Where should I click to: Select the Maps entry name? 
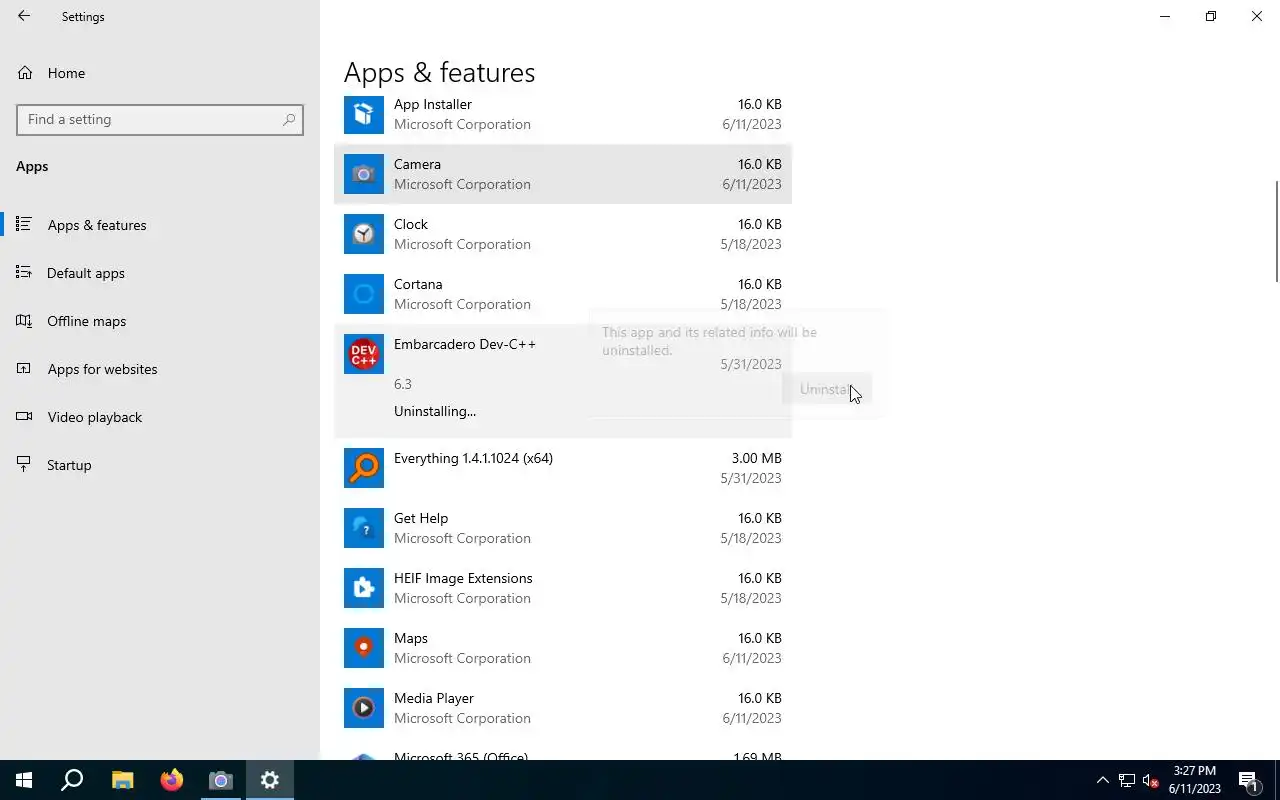(411, 638)
